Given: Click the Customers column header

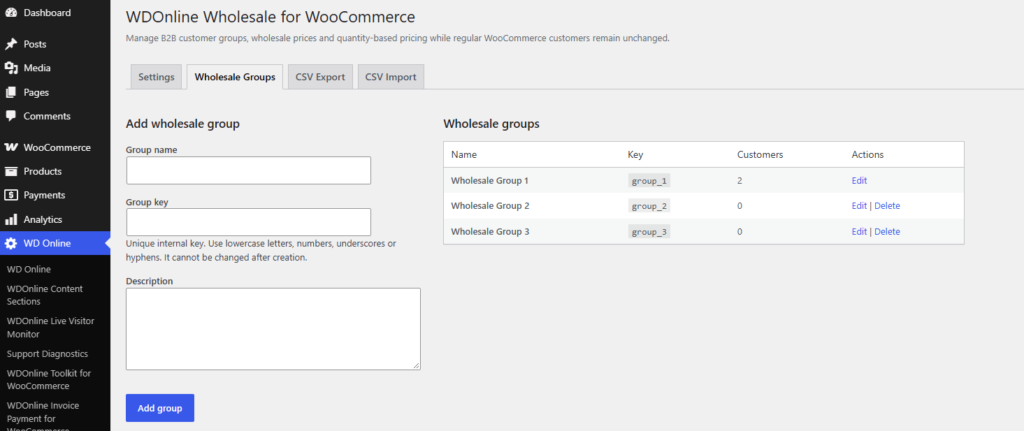Looking at the screenshot, I should (760, 155).
